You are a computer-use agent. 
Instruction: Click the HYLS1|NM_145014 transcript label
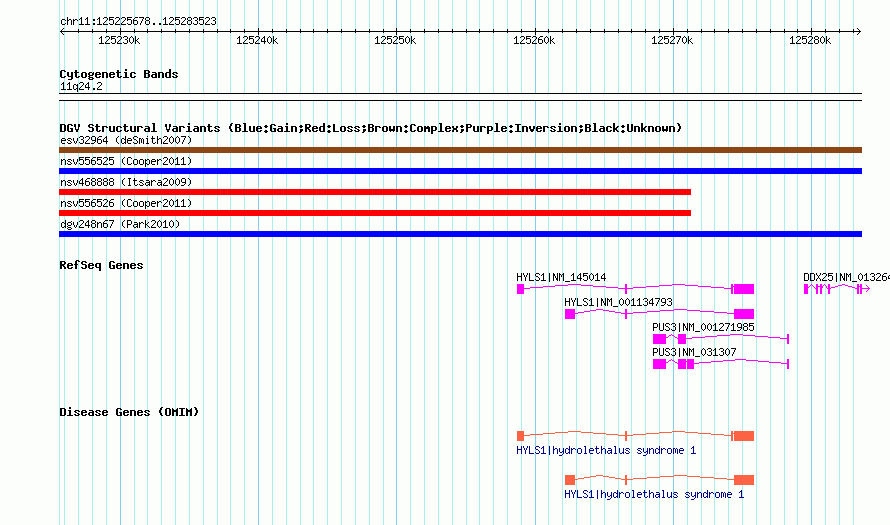561,277
